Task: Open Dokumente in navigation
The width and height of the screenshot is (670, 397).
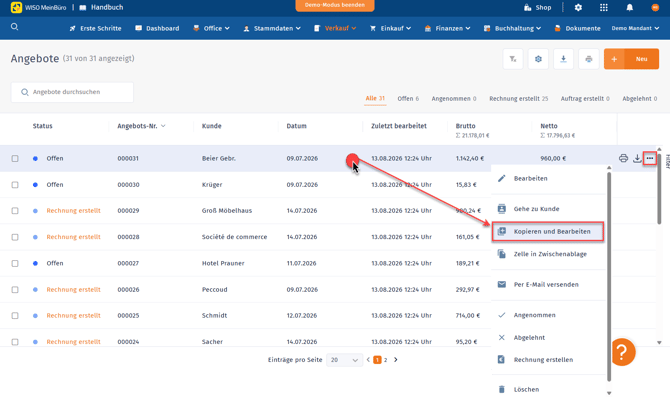Action: pos(577,28)
